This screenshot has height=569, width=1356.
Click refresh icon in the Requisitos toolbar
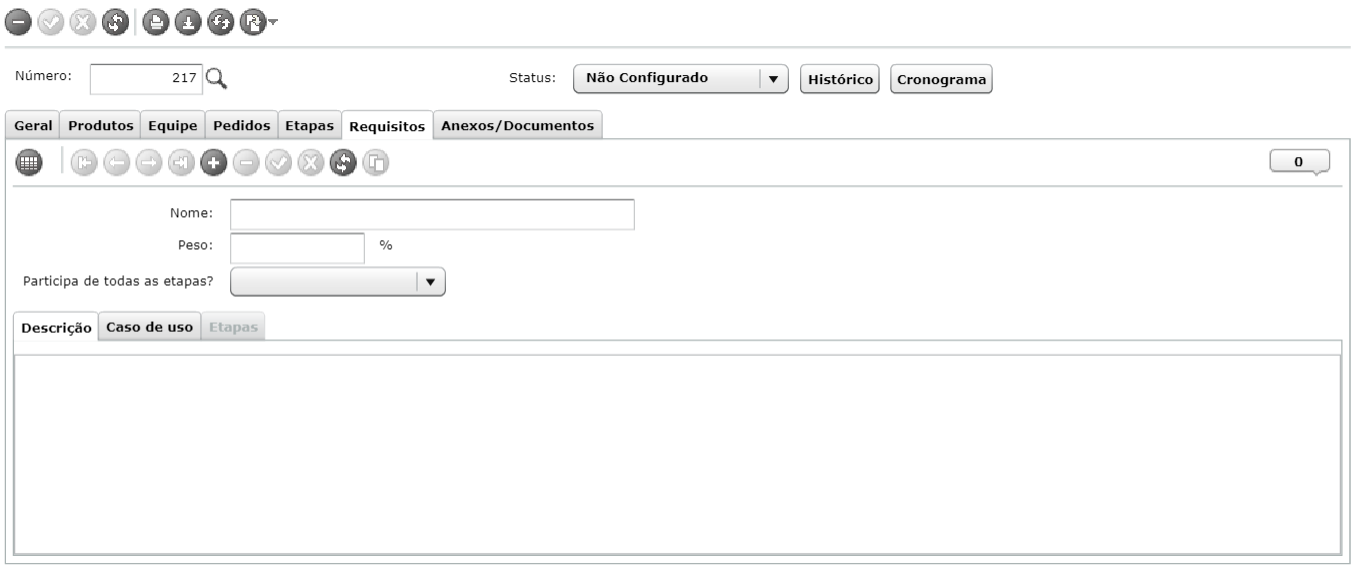[x=345, y=162]
